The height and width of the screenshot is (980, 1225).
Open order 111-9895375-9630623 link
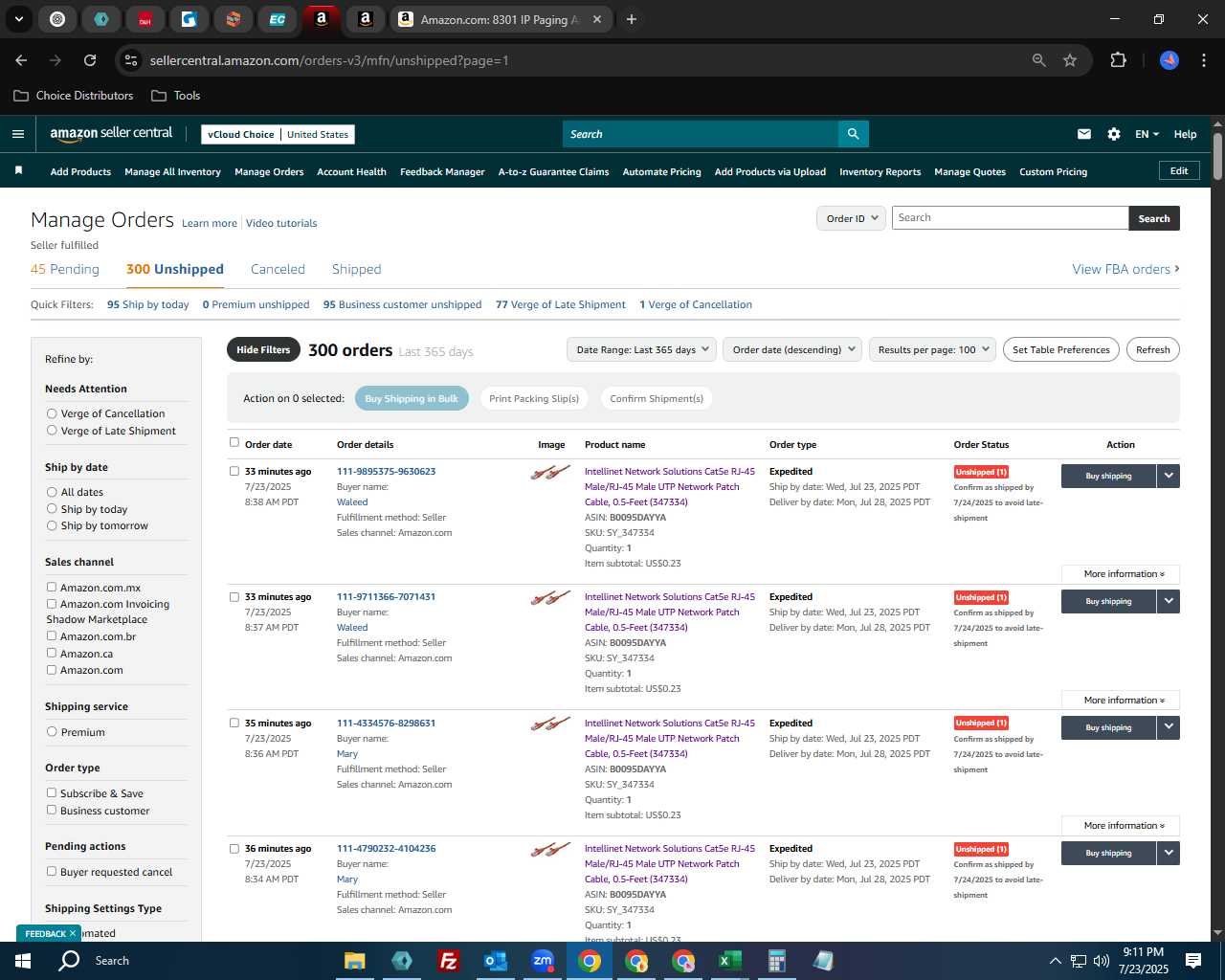tap(386, 471)
